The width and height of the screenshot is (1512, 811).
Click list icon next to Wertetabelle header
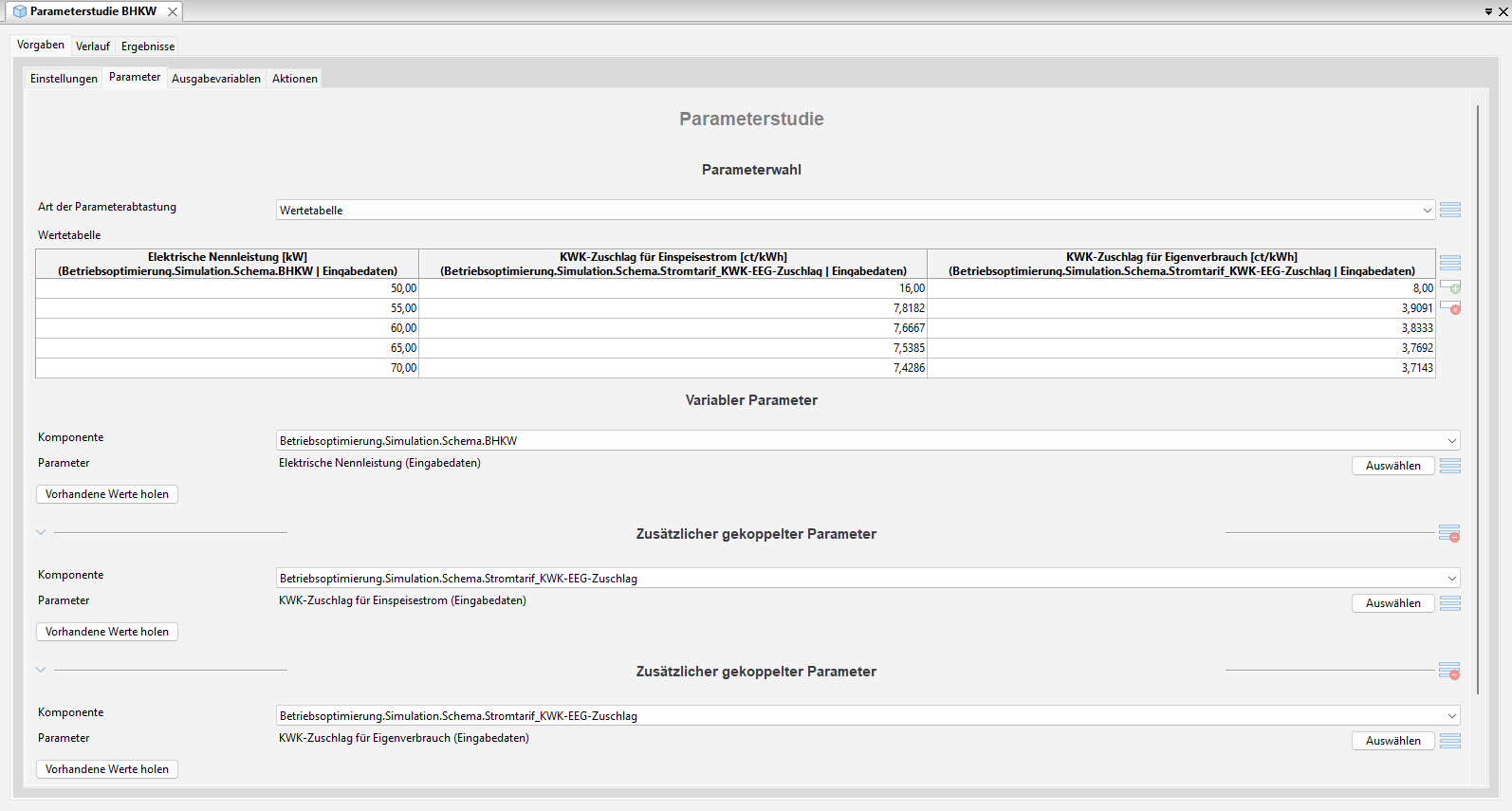coord(1449,263)
